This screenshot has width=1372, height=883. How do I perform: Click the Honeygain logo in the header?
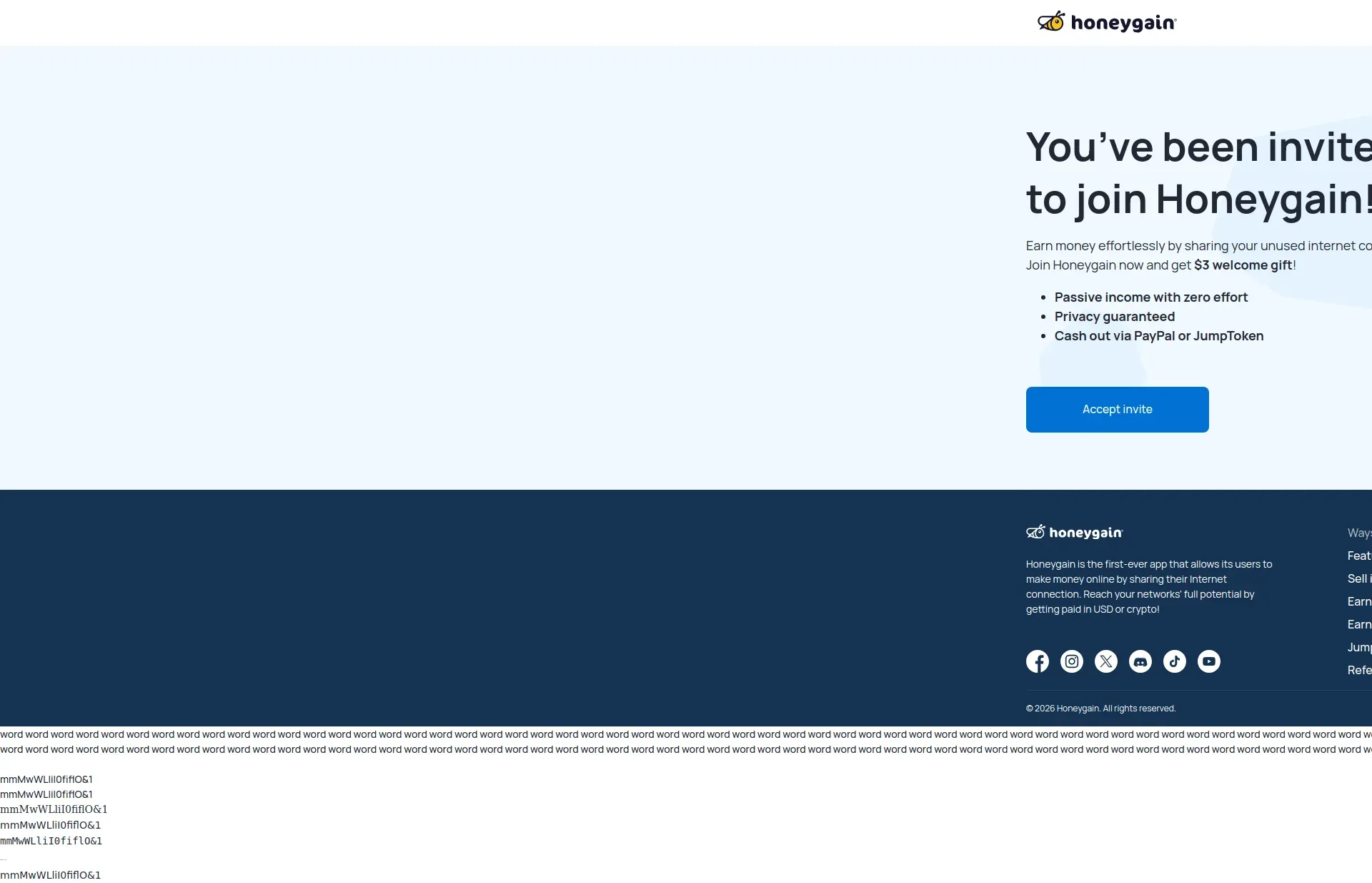click(1106, 22)
